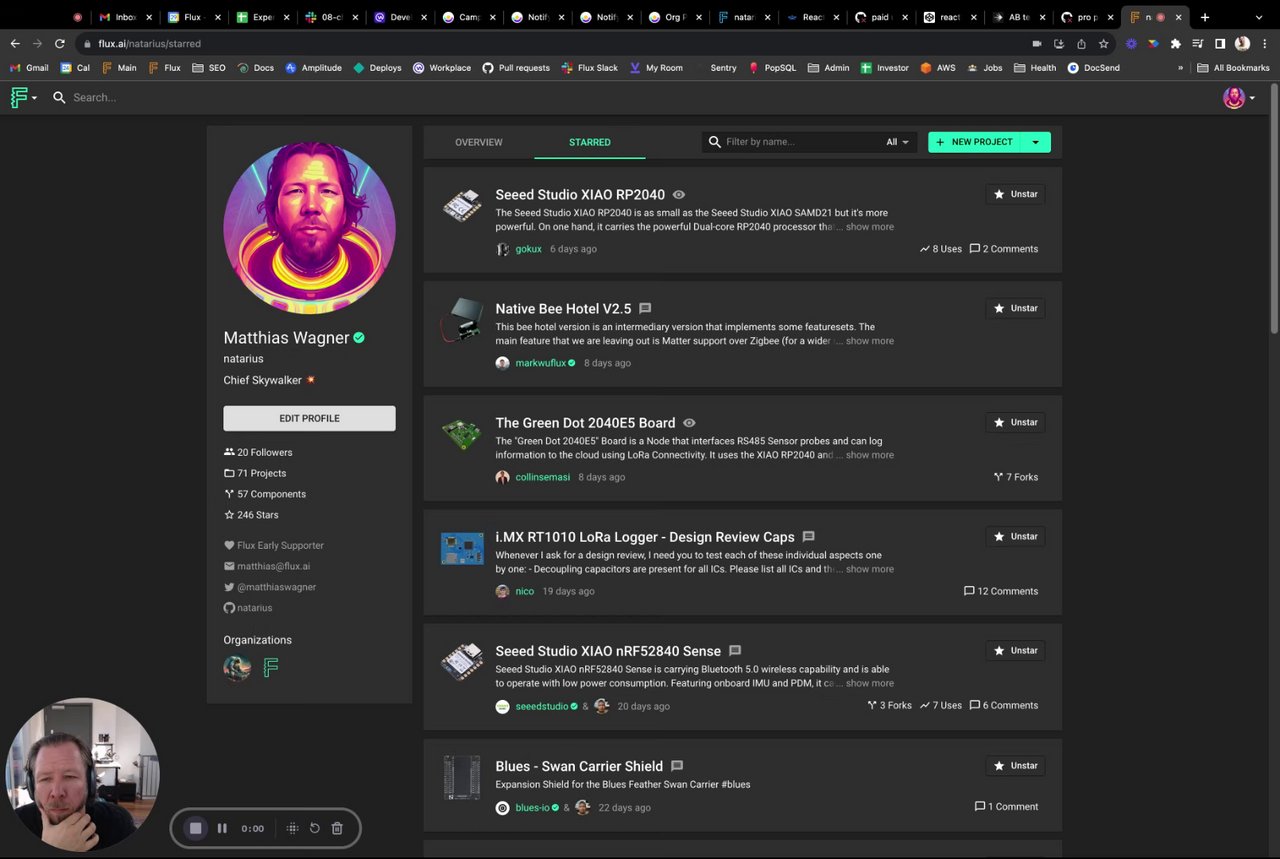Open the first organization avatar under Organizations
This screenshot has height=859, width=1280.
[237, 668]
